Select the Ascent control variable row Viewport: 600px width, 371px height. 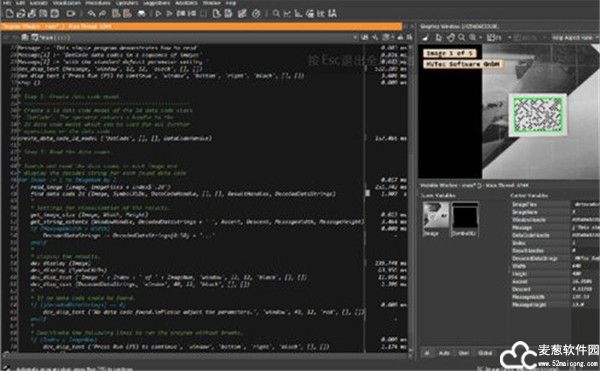[x=555, y=282]
